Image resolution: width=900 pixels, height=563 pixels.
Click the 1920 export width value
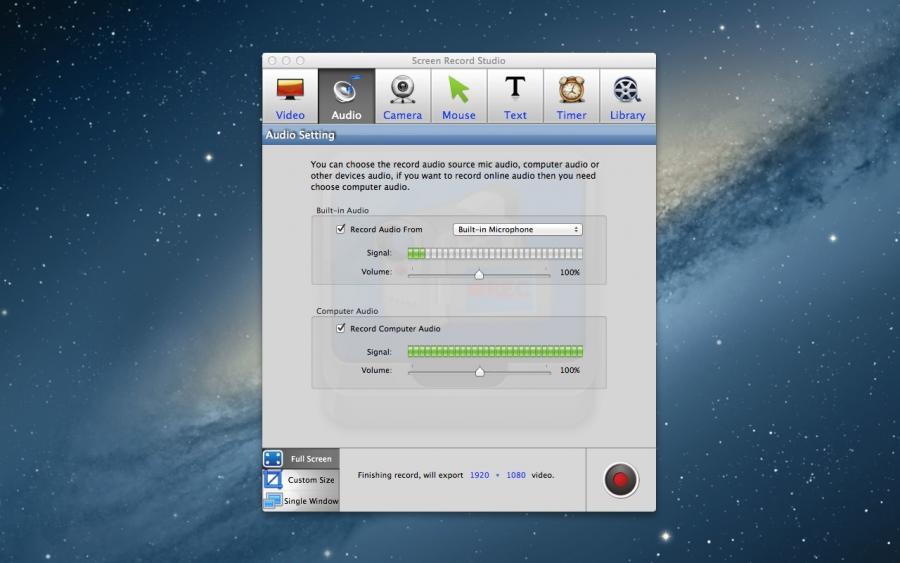479,475
